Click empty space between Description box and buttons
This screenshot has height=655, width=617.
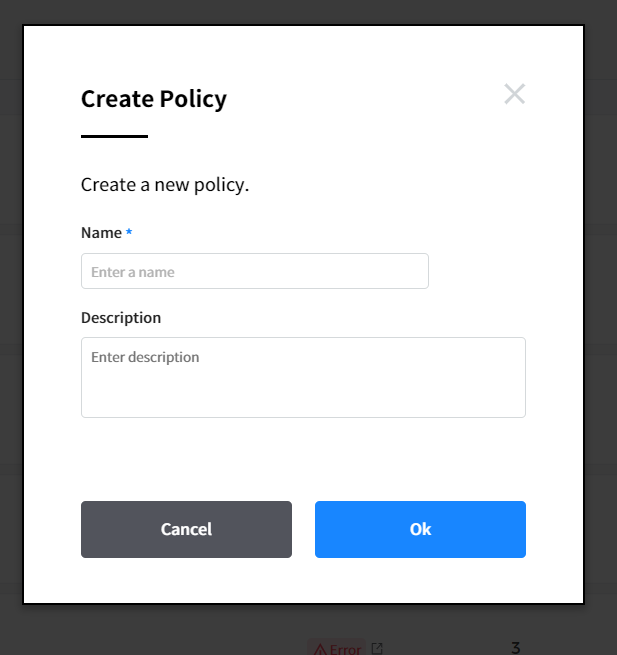pyautogui.click(x=303, y=458)
